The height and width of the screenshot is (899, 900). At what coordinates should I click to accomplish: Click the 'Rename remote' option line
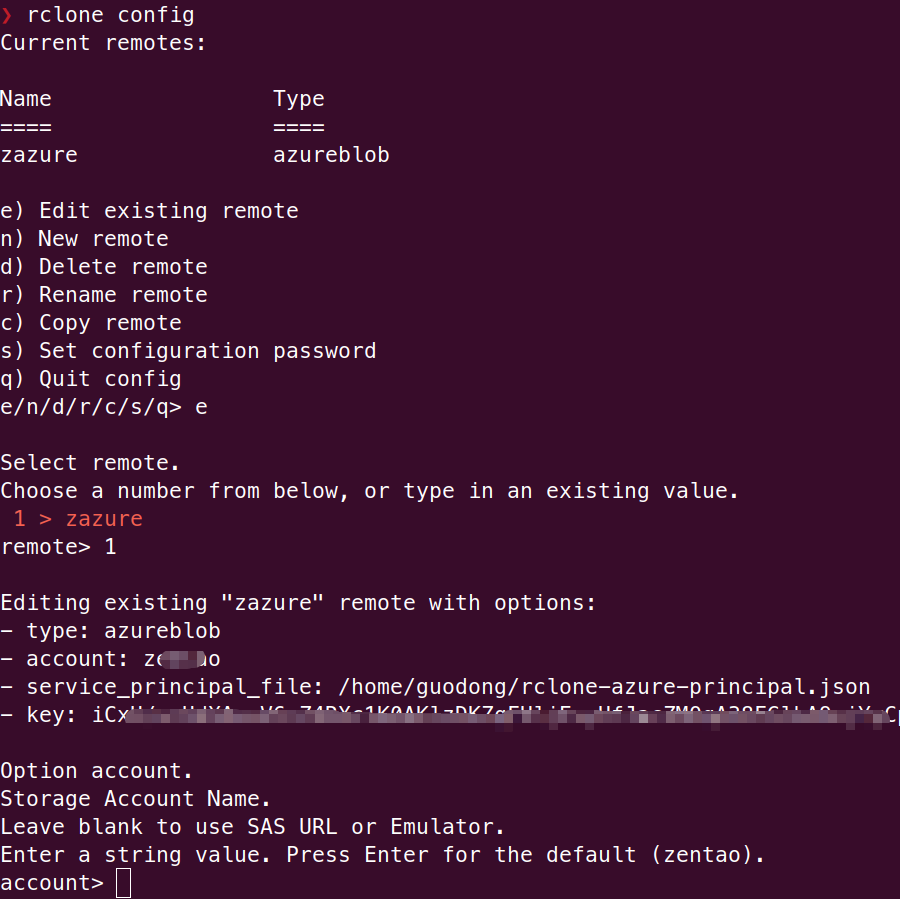[104, 295]
